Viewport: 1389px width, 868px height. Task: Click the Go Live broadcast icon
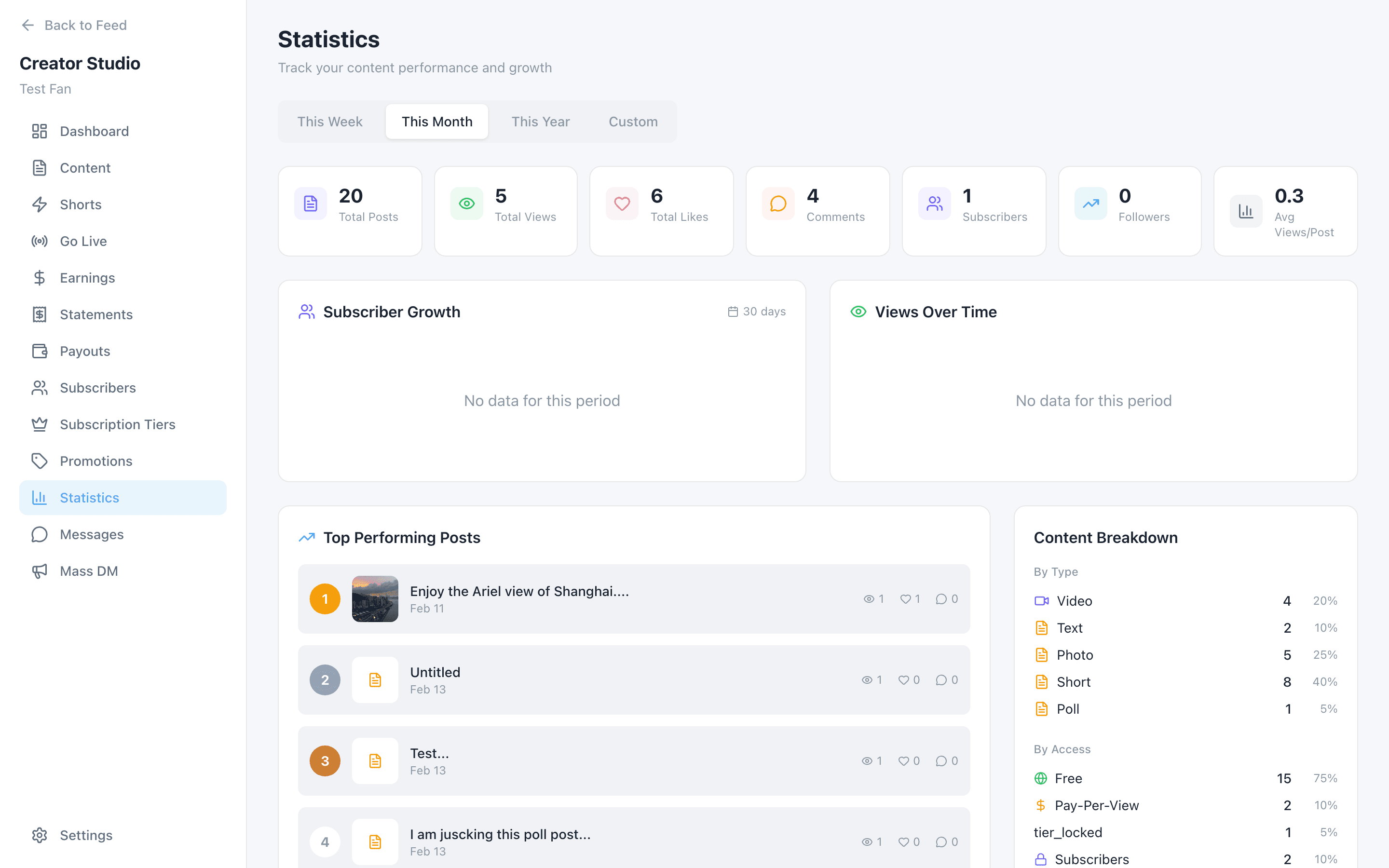(x=39, y=241)
